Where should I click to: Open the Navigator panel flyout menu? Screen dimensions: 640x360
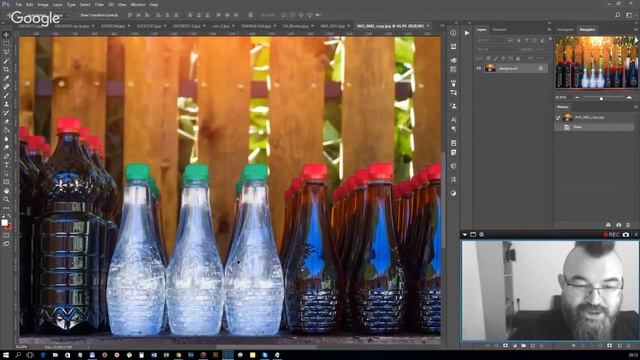tap(636, 30)
